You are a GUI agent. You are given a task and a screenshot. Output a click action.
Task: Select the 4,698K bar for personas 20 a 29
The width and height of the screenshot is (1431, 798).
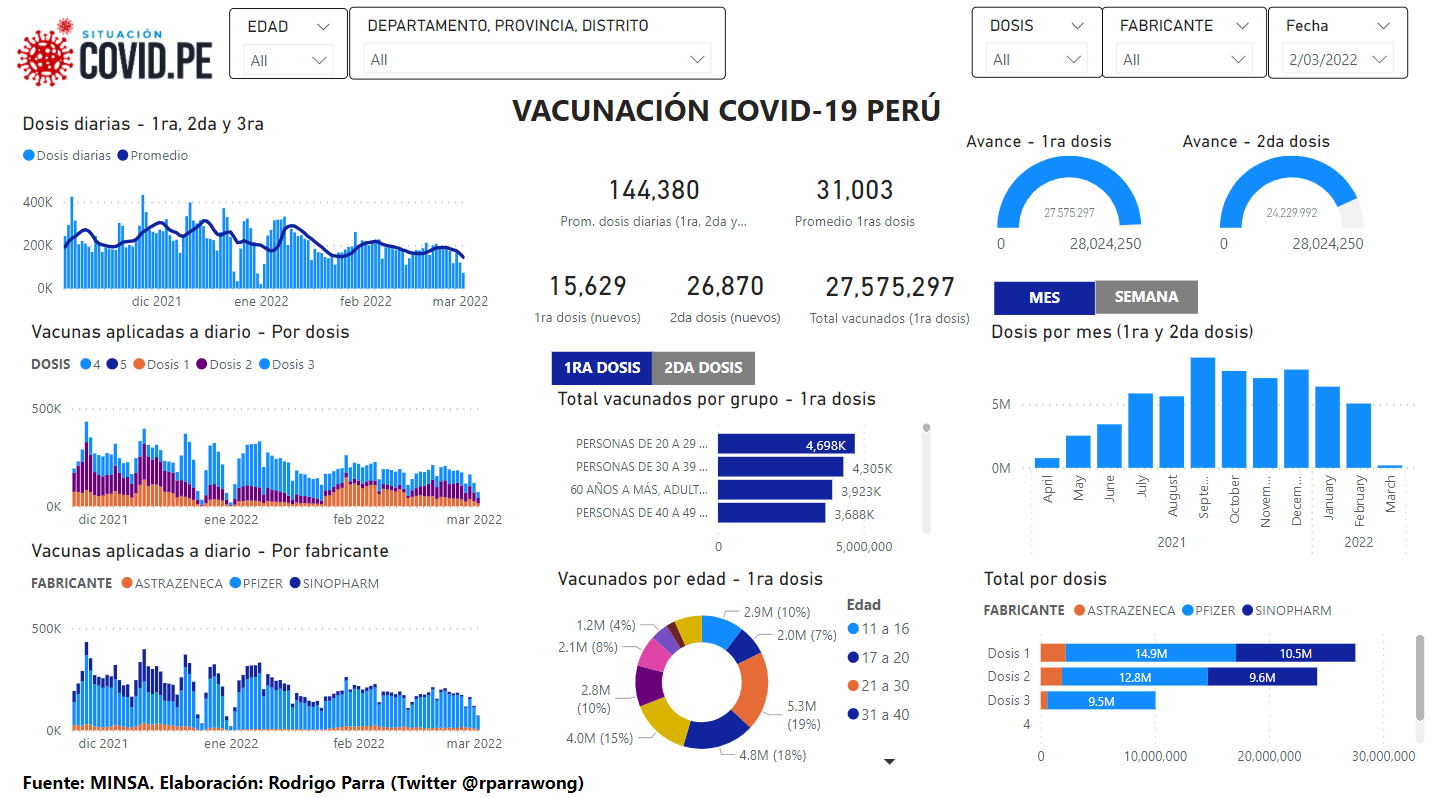786,444
